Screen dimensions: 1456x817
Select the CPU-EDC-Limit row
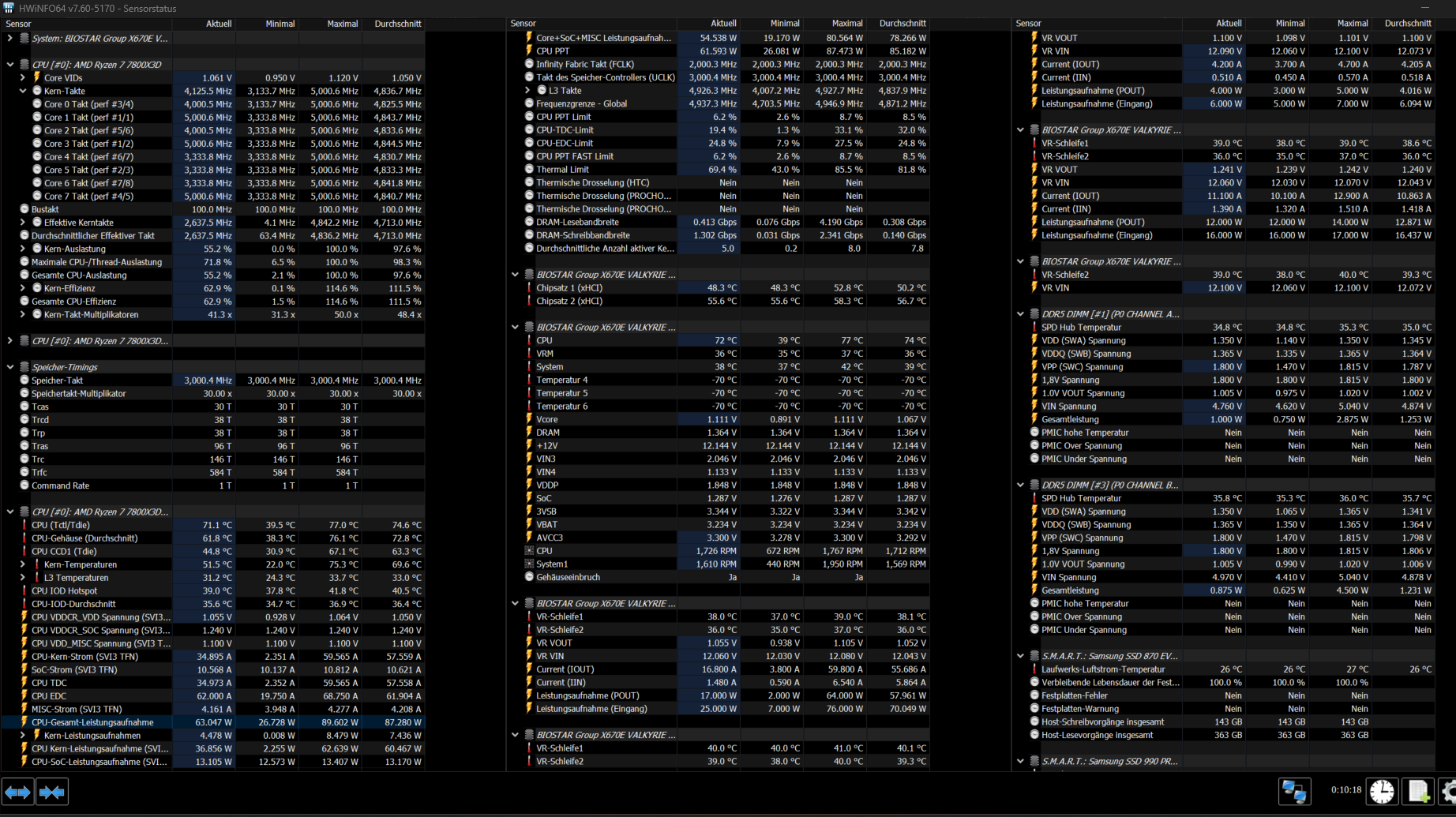[718, 143]
